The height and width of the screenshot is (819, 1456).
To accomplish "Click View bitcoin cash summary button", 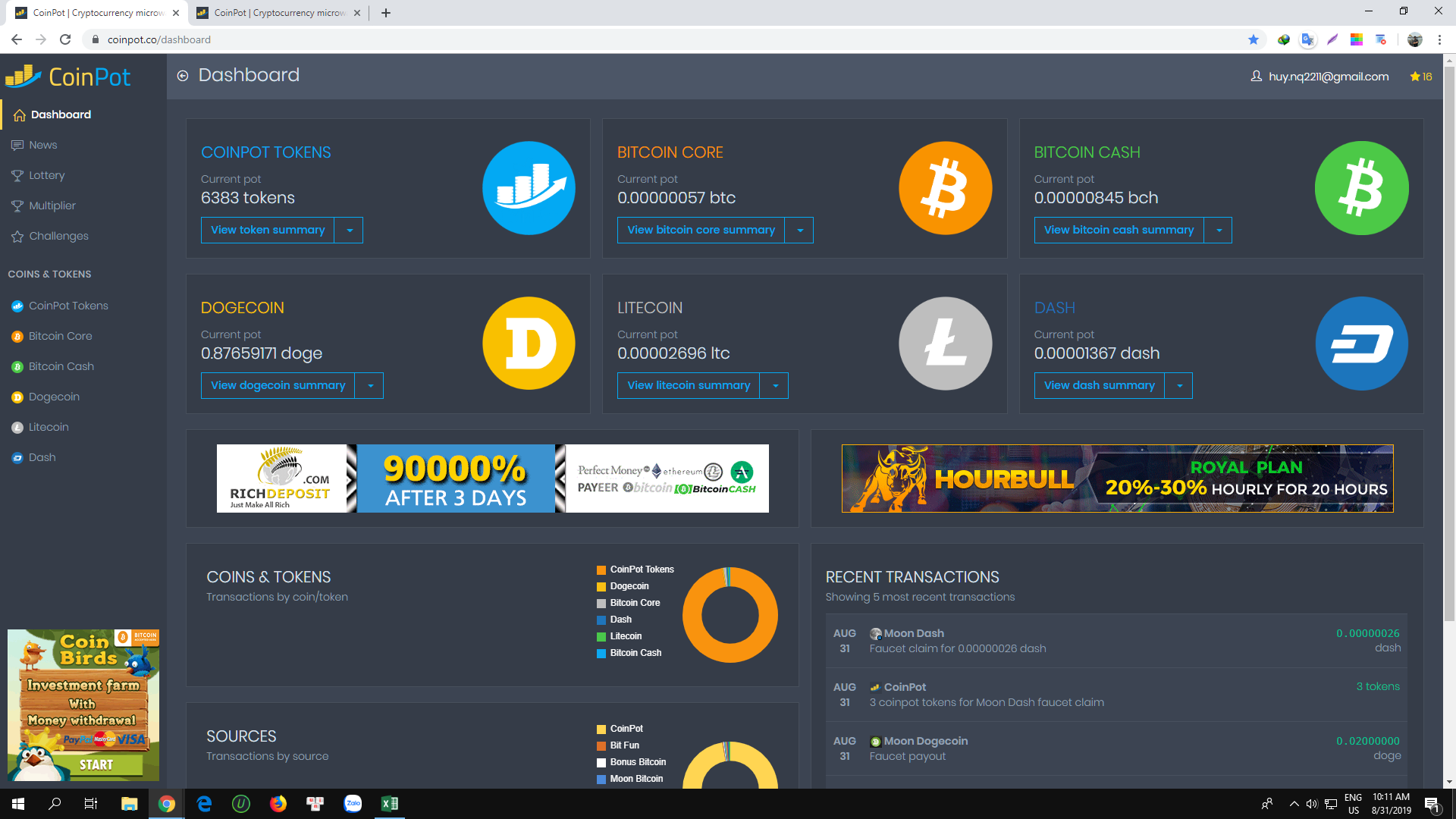I will (x=1119, y=231).
